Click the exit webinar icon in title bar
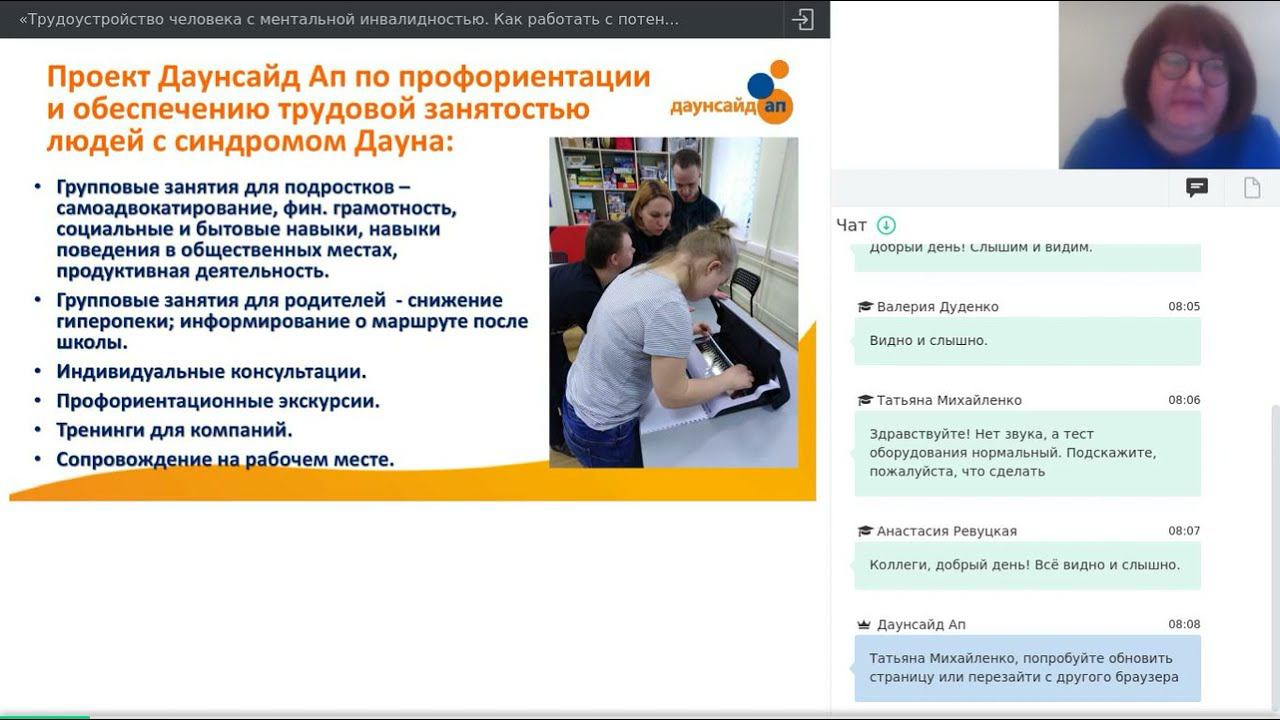 point(802,19)
